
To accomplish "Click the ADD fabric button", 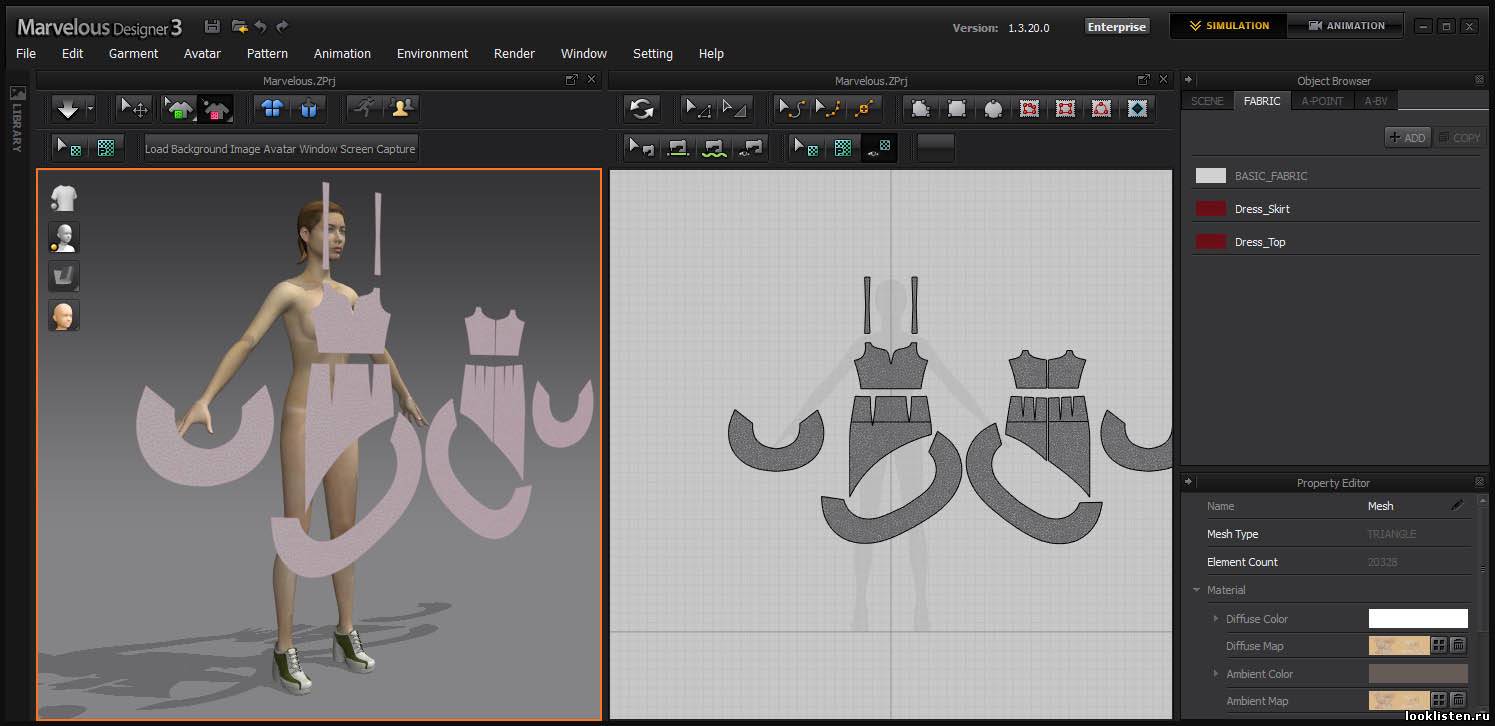I will [x=1408, y=138].
